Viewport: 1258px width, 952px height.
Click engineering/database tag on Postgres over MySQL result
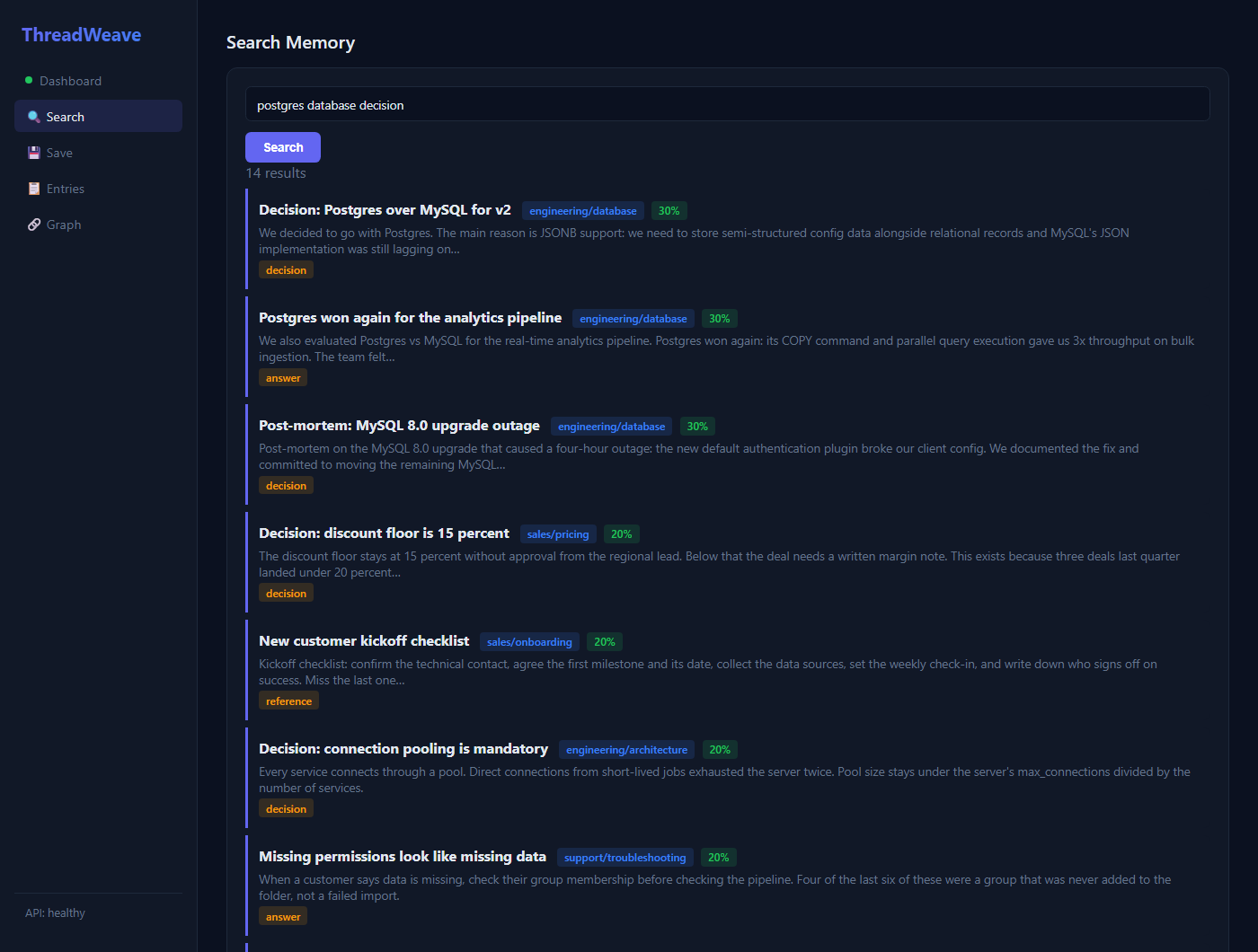583,211
